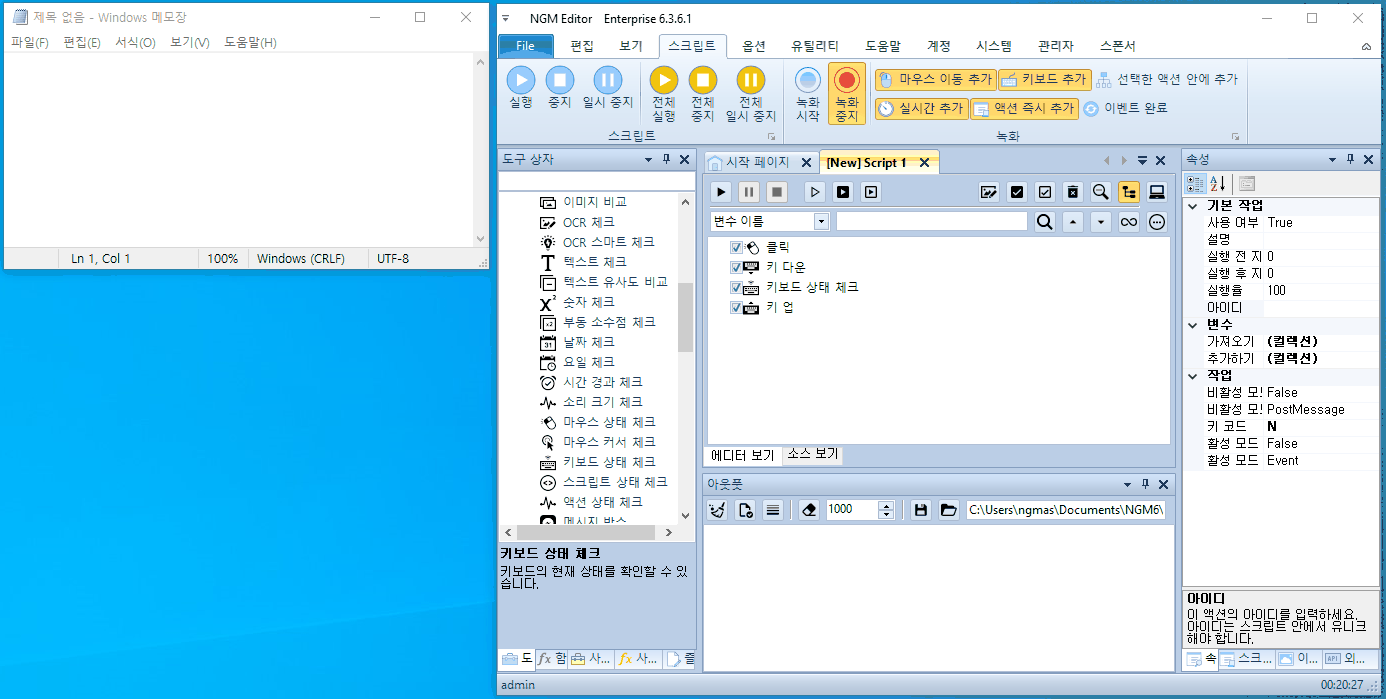This screenshot has height=699, width=1386.
Task: Open 속성 panel options dropdown arrow
Action: point(1332,160)
